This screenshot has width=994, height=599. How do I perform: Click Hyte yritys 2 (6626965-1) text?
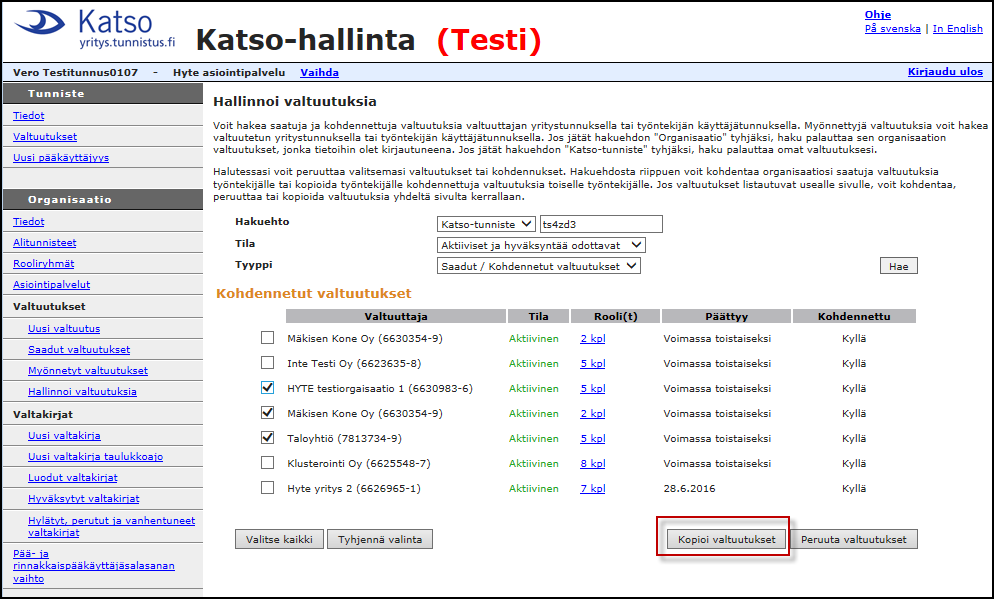(x=354, y=489)
